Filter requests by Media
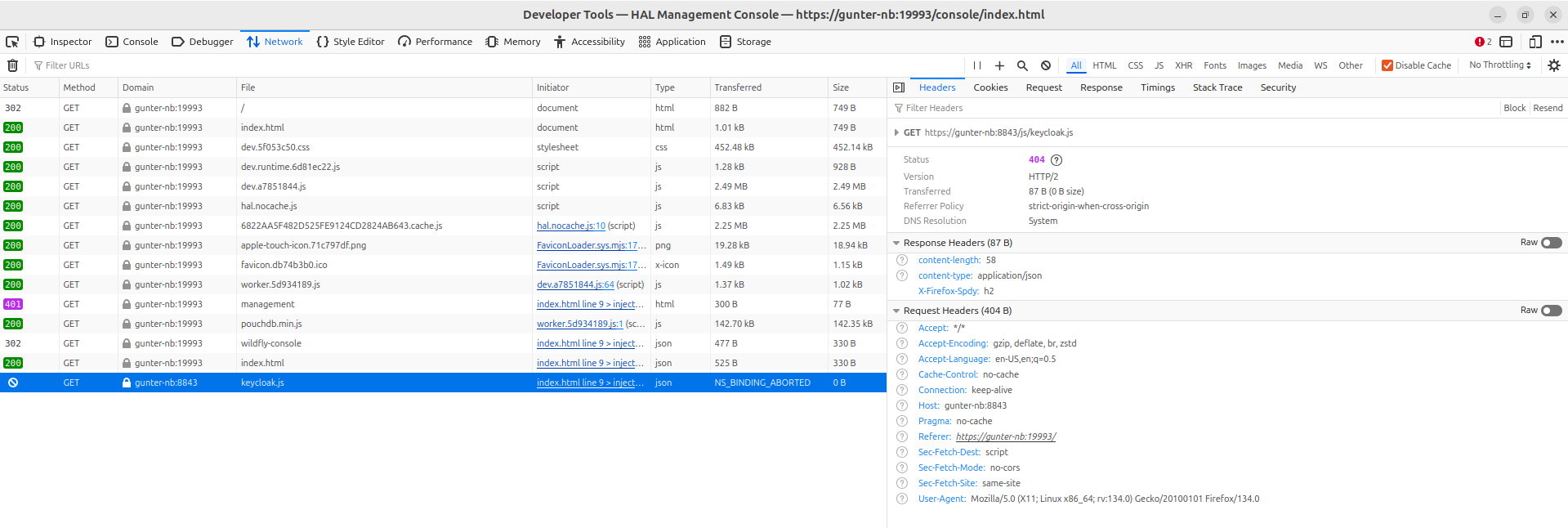1568x528 pixels. click(1290, 65)
